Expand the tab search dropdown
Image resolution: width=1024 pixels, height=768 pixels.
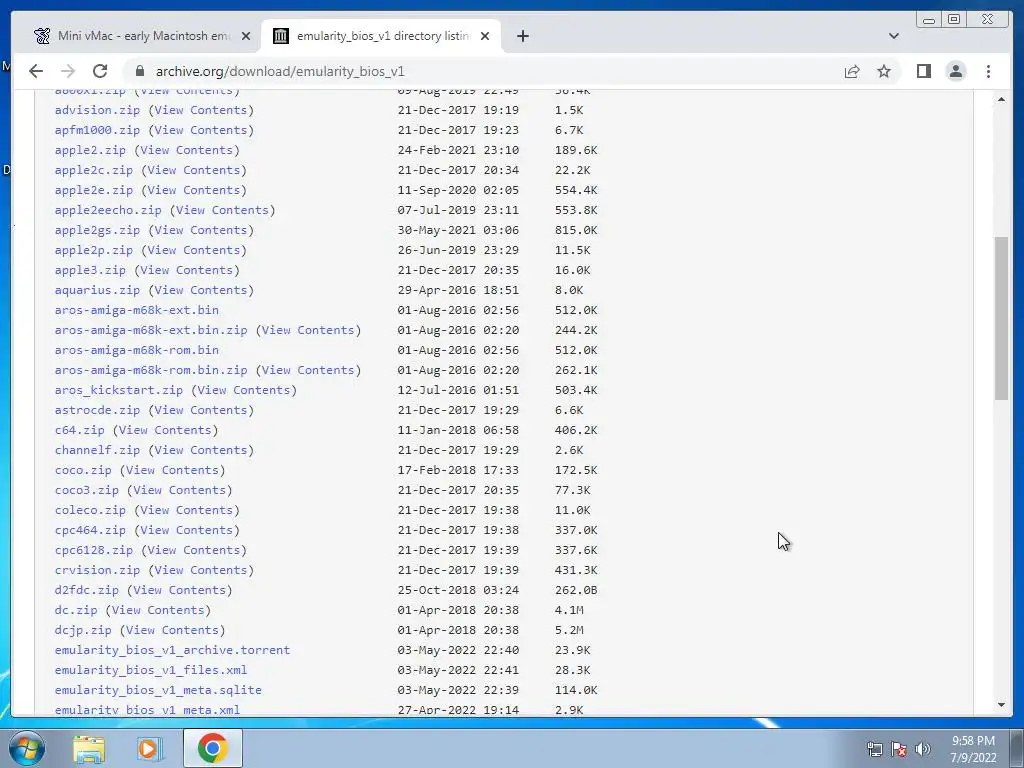tap(893, 36)
